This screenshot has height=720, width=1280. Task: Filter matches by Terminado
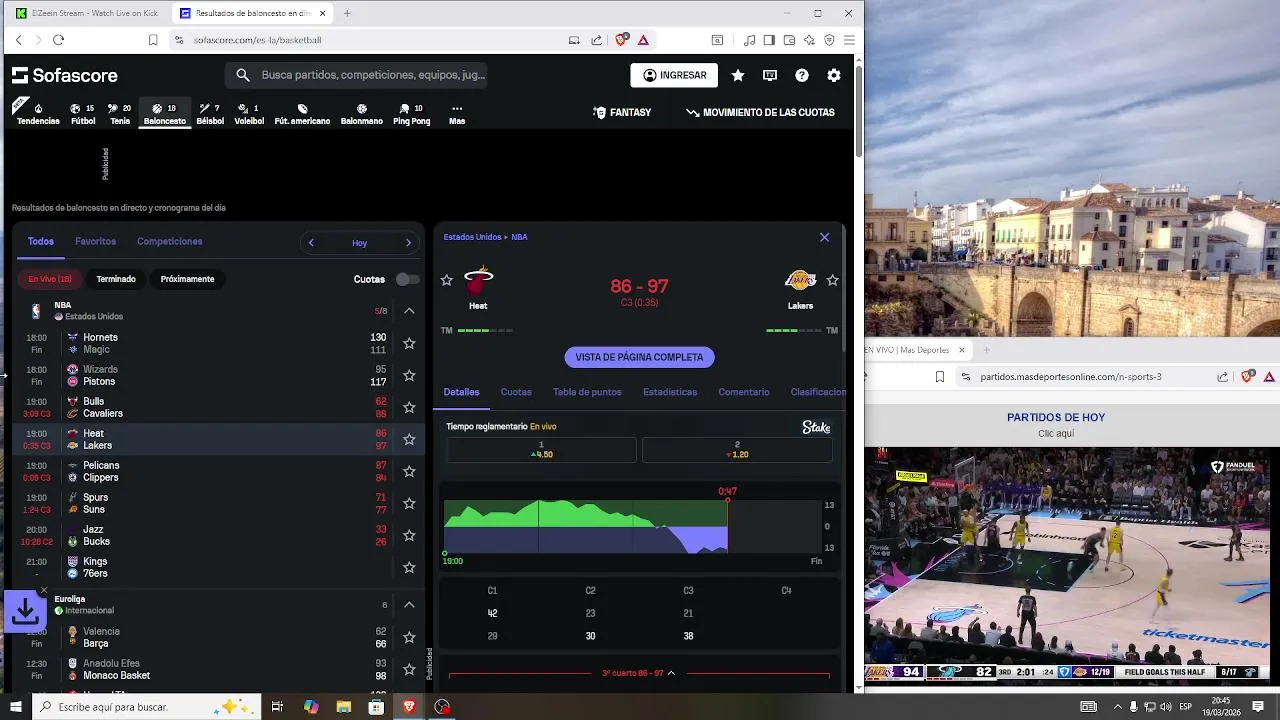pos(116,279)
